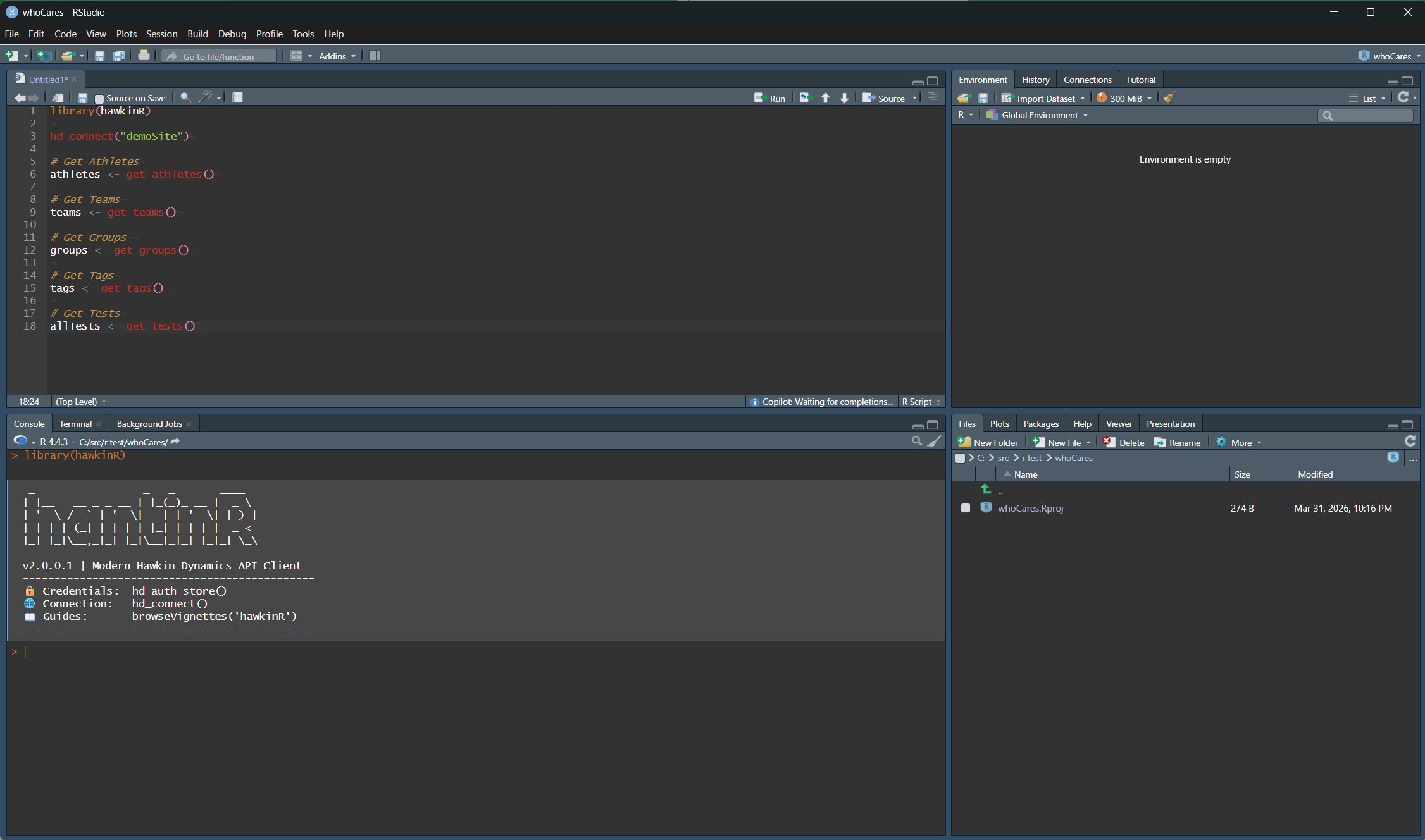Toggle the file selection checkbox above the file list
Viewport: 1425px width, 840px height.
[961, 457]
